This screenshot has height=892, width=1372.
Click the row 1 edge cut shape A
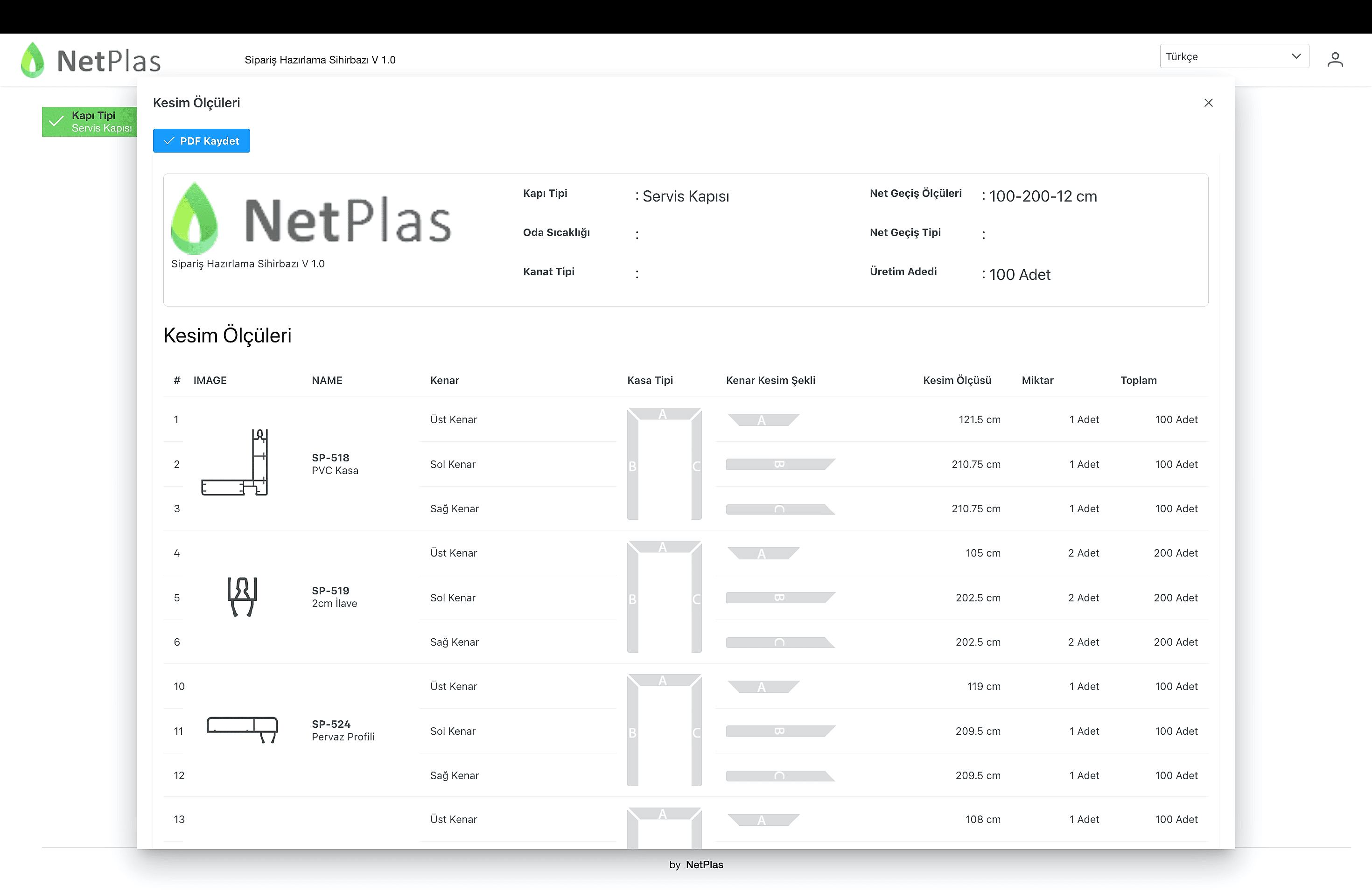coord(762,420)
